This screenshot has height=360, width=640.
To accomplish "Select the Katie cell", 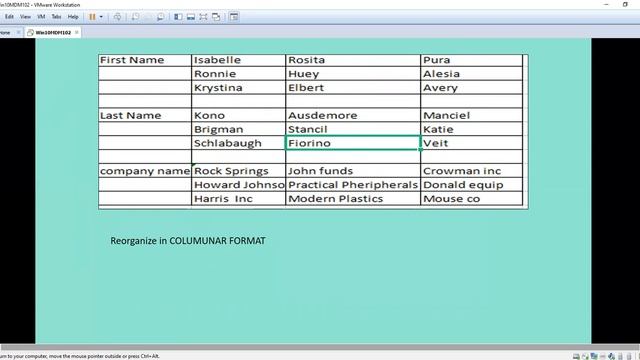I will (471, 129).
